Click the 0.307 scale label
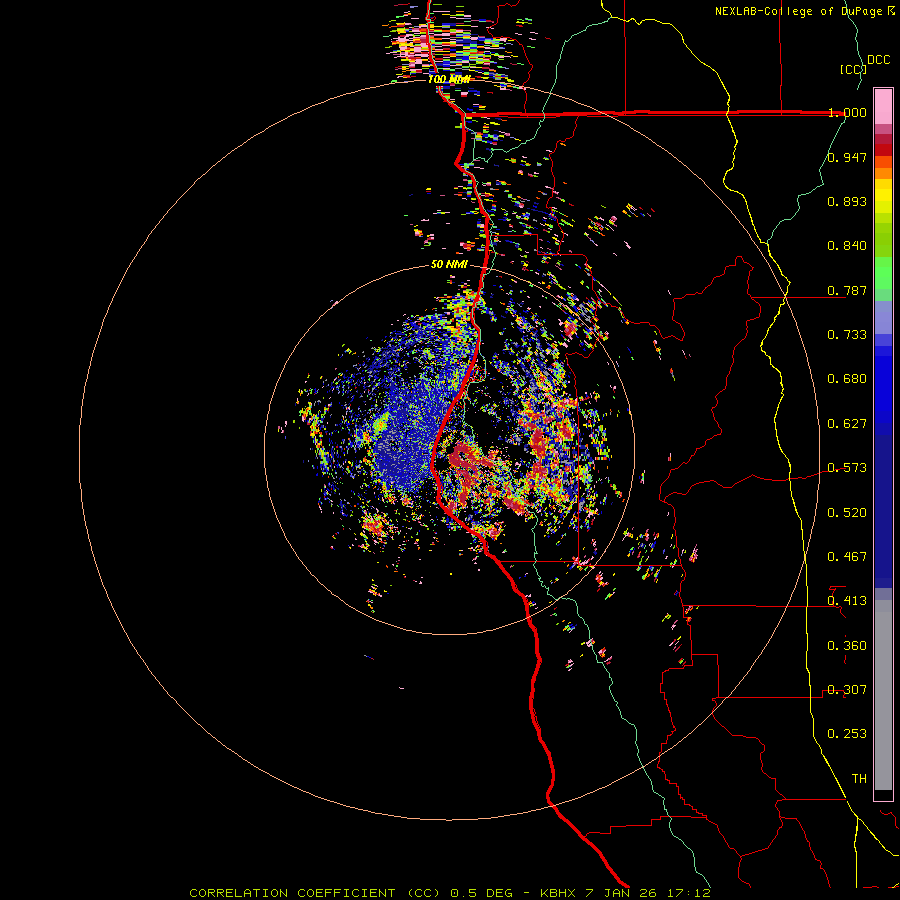900x900 pixels. point(847,690)
